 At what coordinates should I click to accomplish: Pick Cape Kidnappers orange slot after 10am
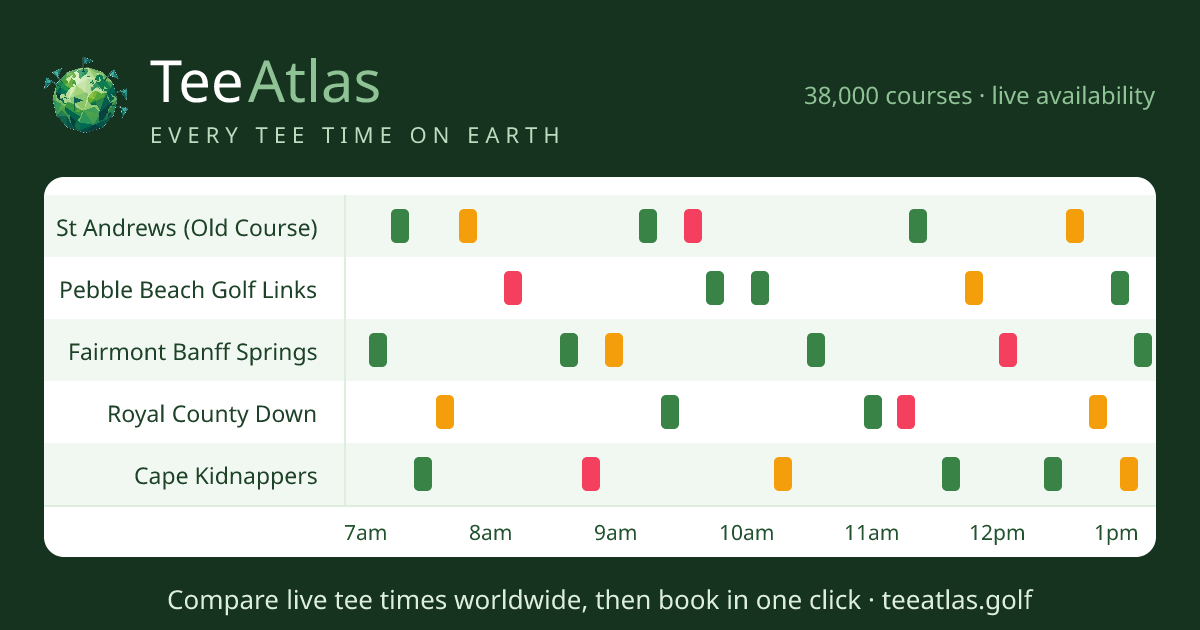[x=783, y=474]
